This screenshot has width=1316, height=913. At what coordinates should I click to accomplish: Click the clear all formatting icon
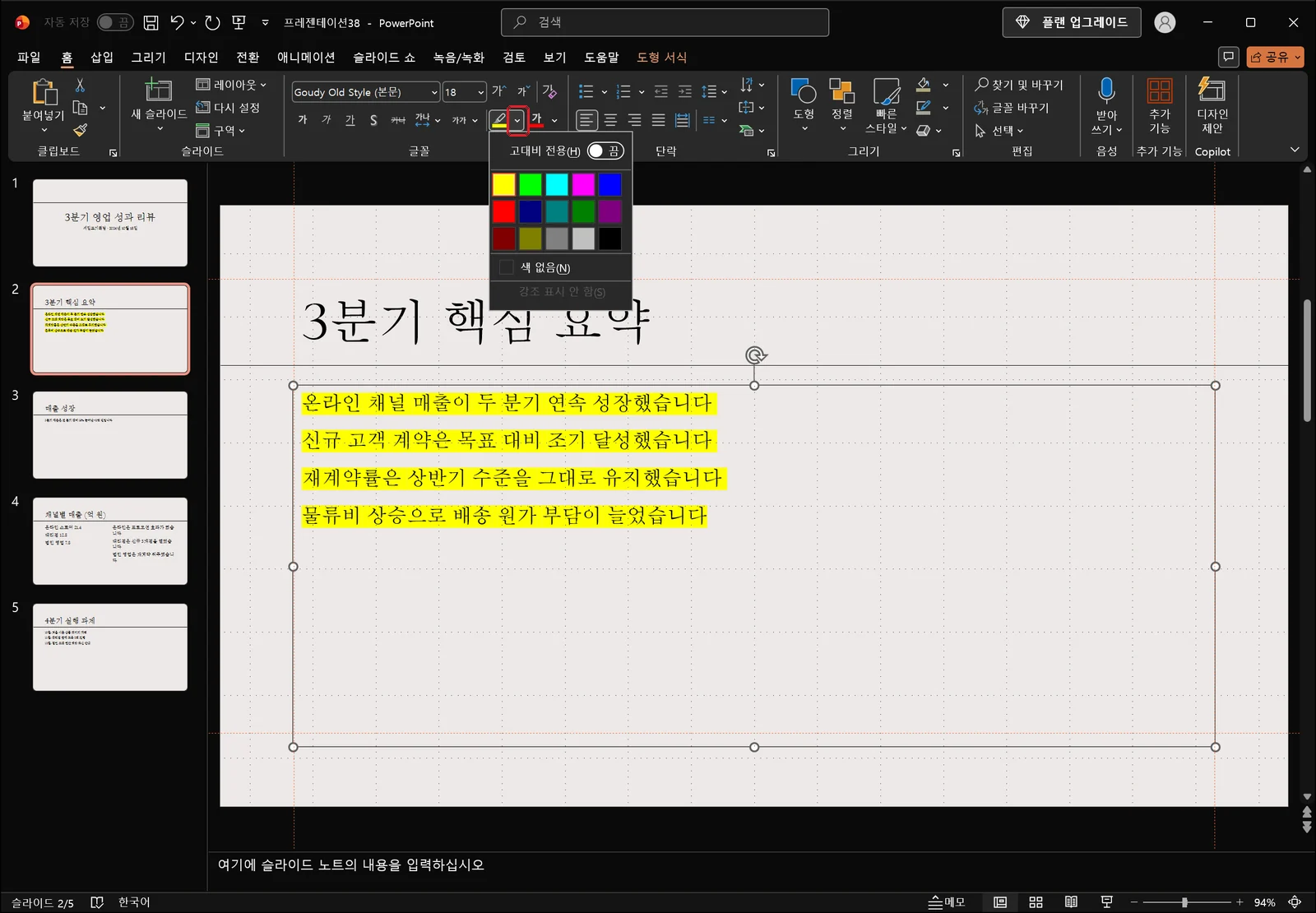pos(549,91)
